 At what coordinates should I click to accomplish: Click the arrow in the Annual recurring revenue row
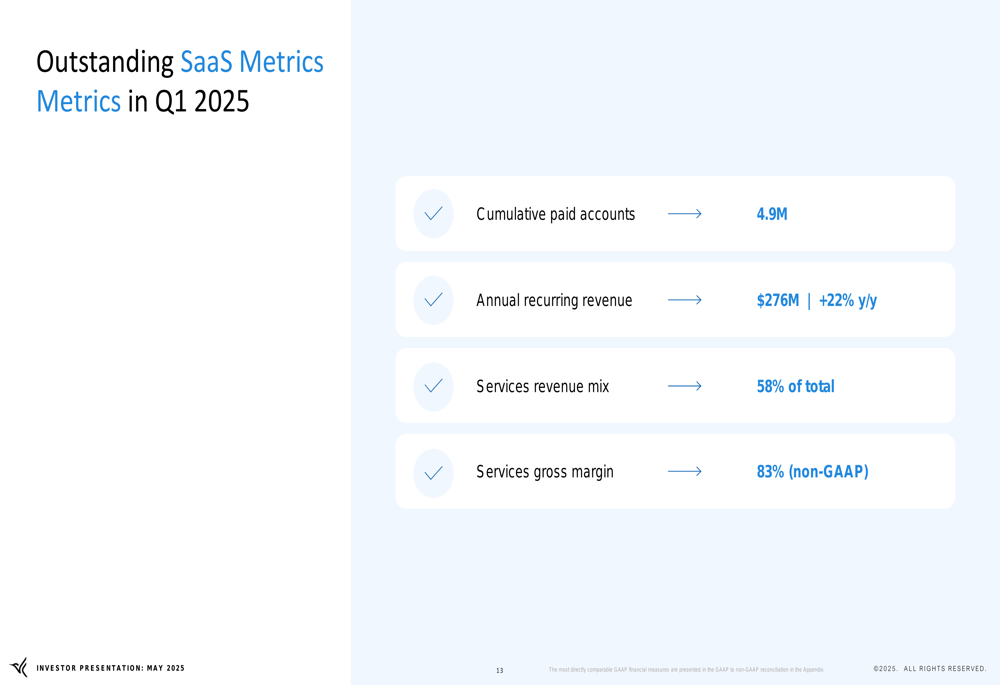click(685, 300)
